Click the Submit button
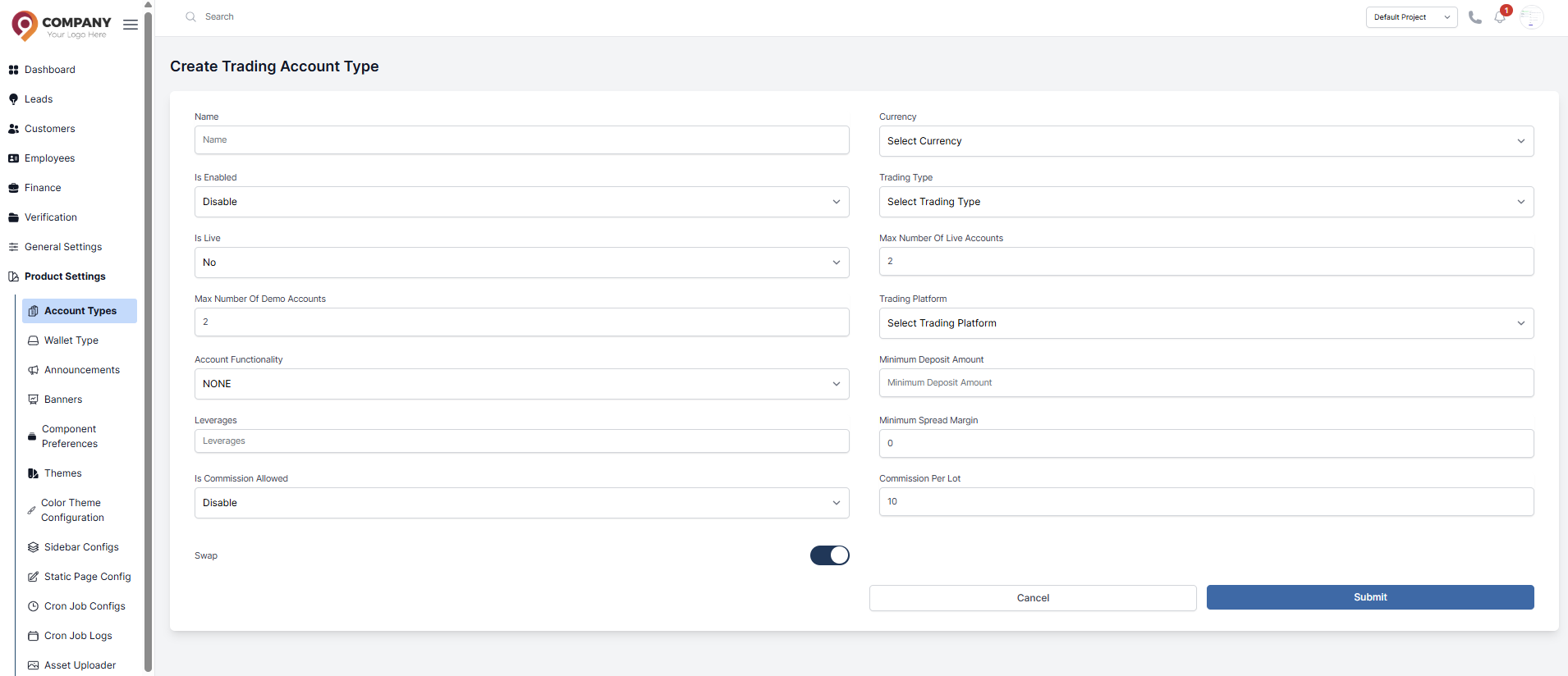The width and height of the screenshot is (1568, 676). 1370,597
